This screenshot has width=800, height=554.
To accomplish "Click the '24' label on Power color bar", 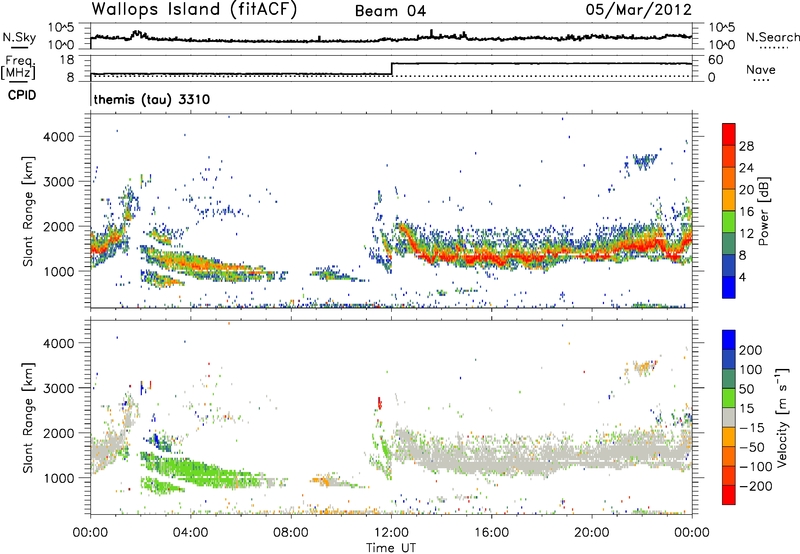I will [746, 168].
